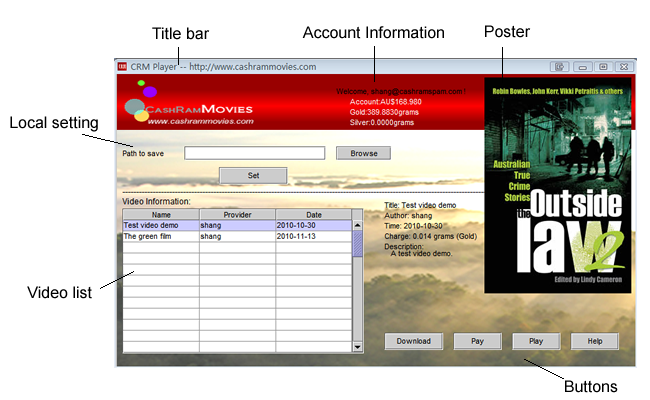Click the 'Charge: 0.014 grams (Gold)' text
Image resolution: width=650 pixels, height=400 pixels.
click(x=430, y=236)
